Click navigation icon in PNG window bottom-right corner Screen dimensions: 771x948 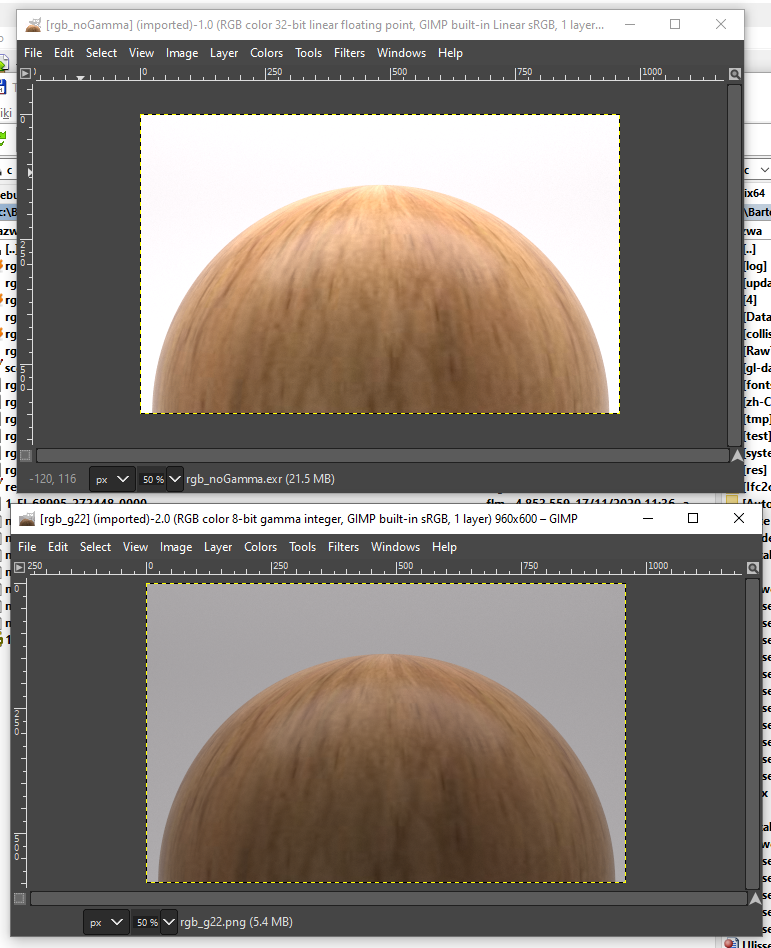coord(753,898)
